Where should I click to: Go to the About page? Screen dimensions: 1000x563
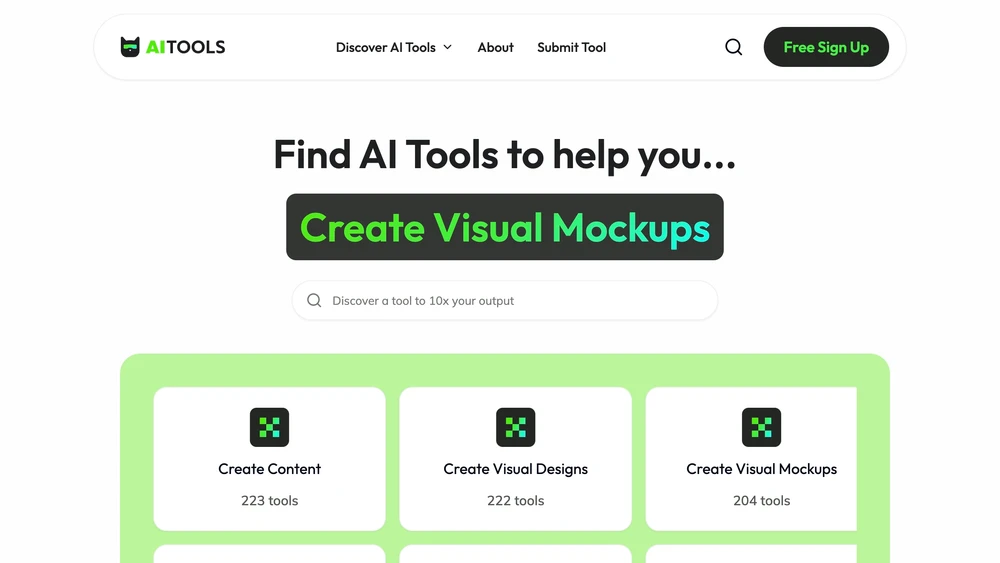[496, 47]
